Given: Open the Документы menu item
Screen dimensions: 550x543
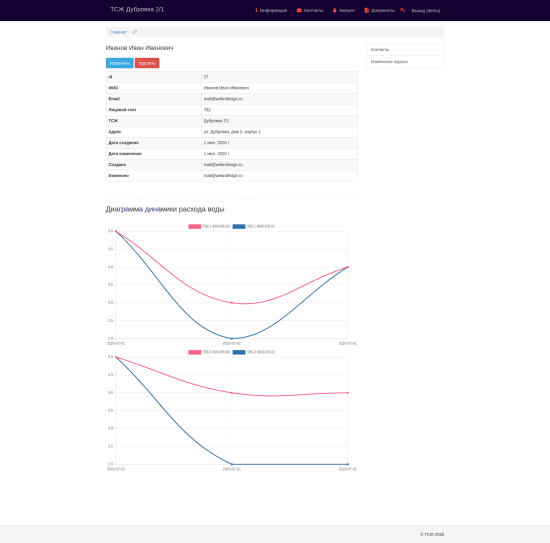Looking at the screenshot, I should coord(382,11).
